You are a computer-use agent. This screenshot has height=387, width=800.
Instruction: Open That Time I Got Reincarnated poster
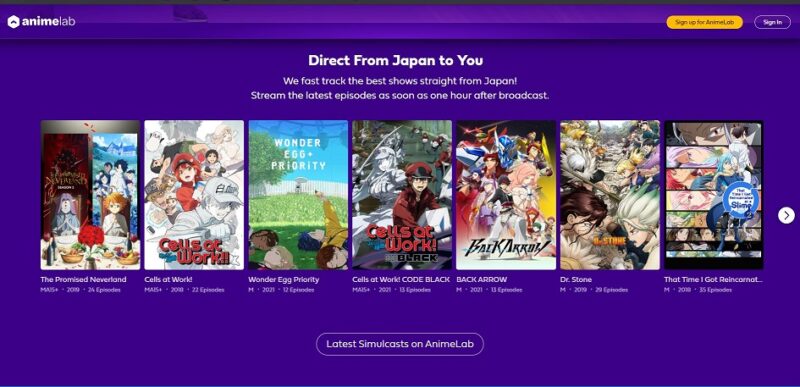[x=713, y=195]
